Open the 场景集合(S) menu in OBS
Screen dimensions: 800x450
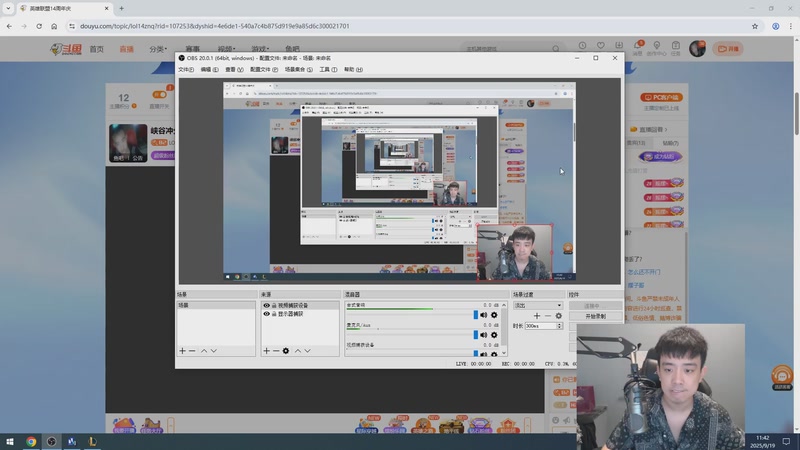[298, 69]
